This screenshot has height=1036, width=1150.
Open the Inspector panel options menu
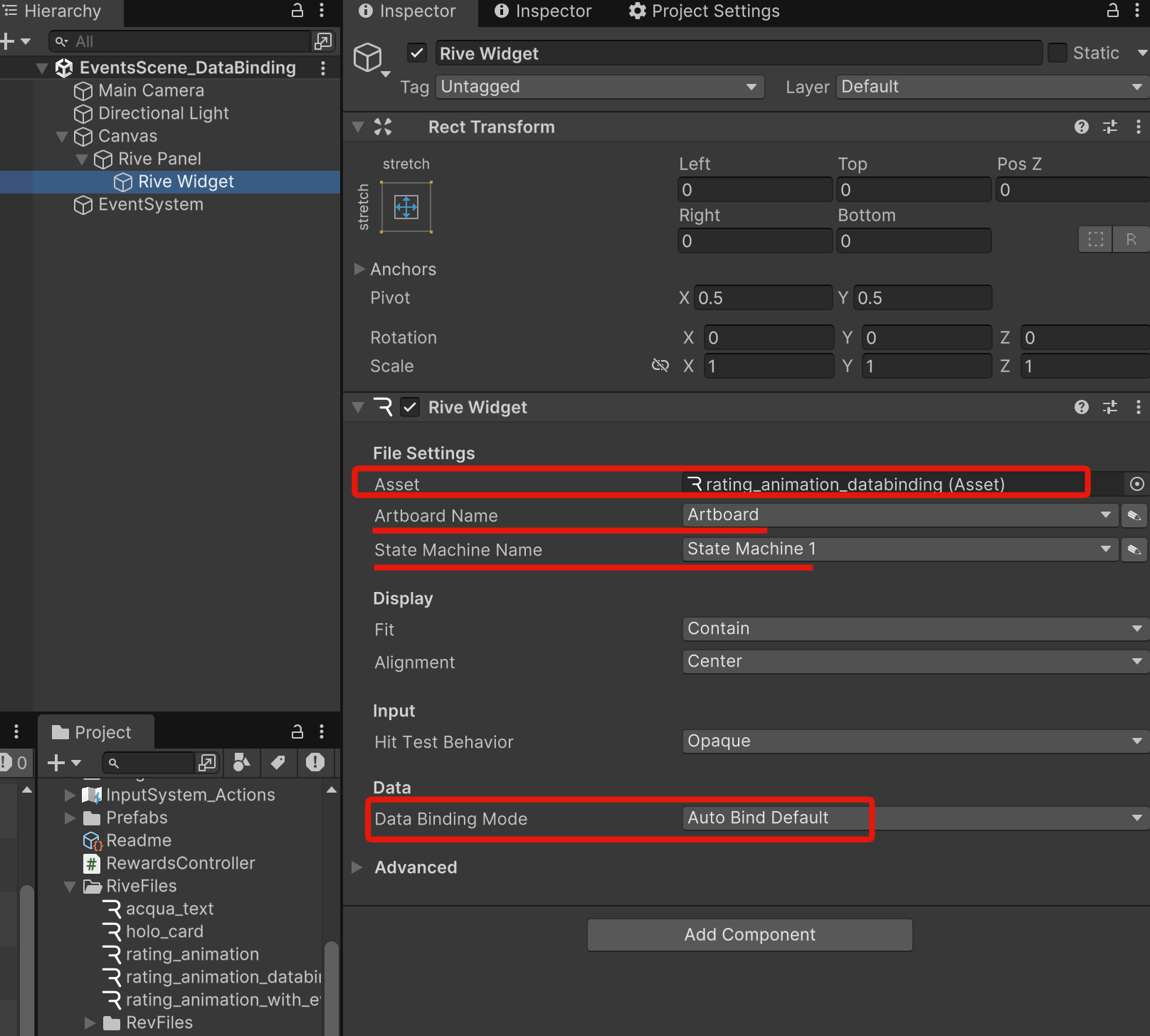(x=1137, y=10)
